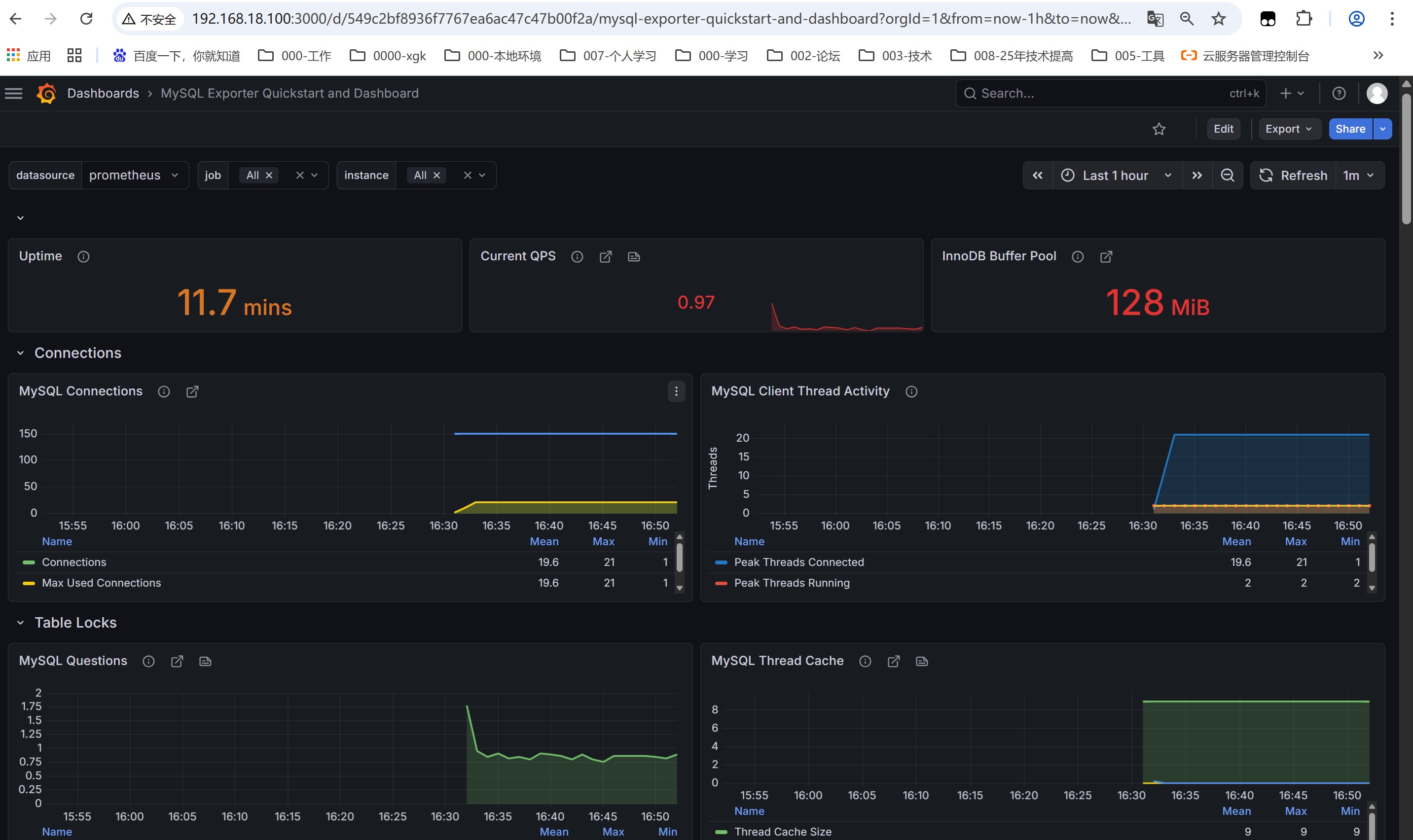Viewport: 1413px width, 840px height.
Task: Open the Grafana hamburger menu
Action: [x=14, y=93]
